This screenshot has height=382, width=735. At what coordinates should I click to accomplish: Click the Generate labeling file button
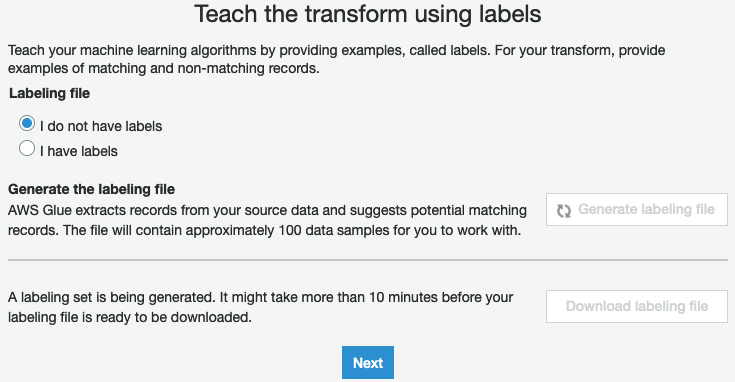click(637, 209)
